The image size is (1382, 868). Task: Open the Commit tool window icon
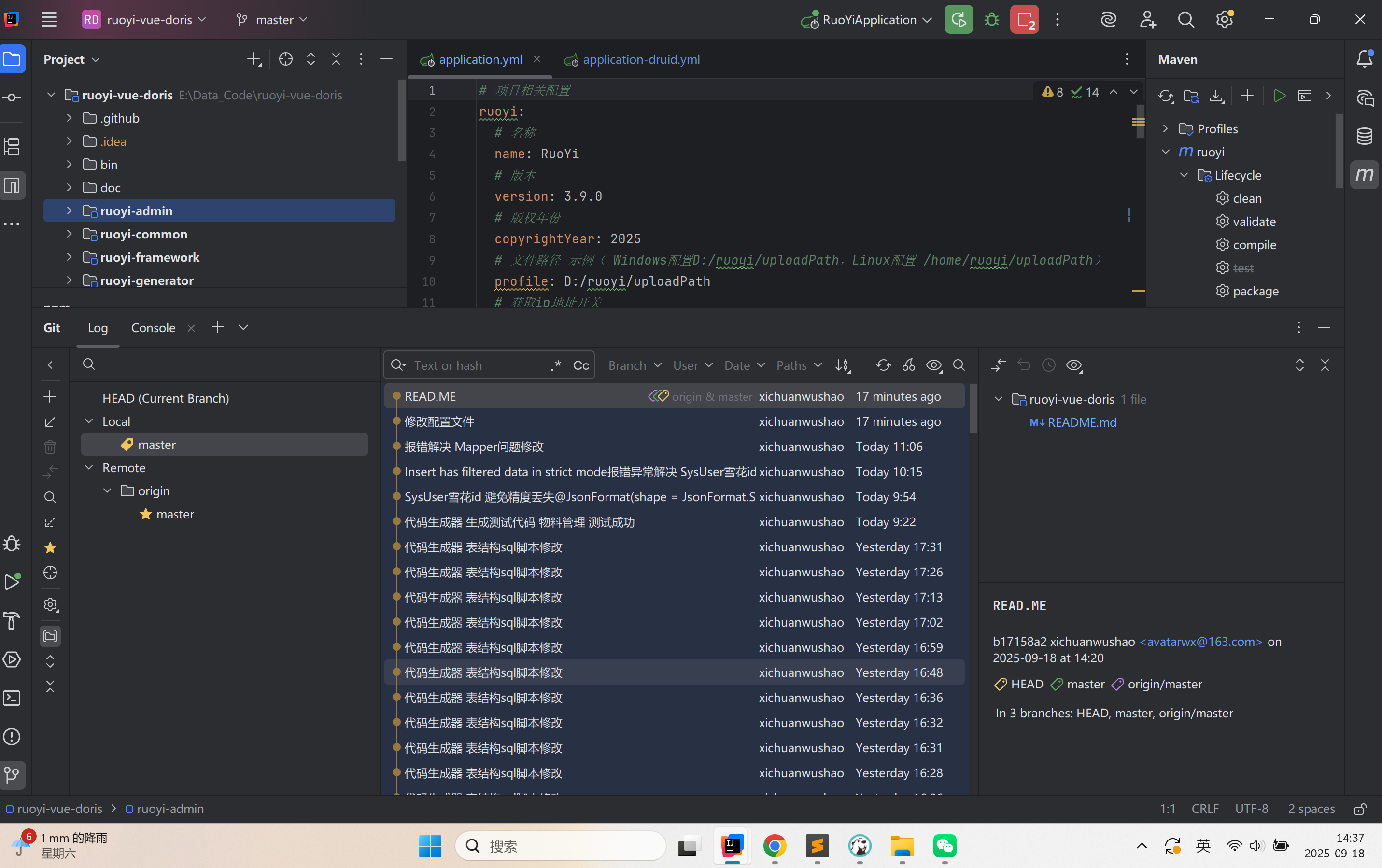pos(12,98)
